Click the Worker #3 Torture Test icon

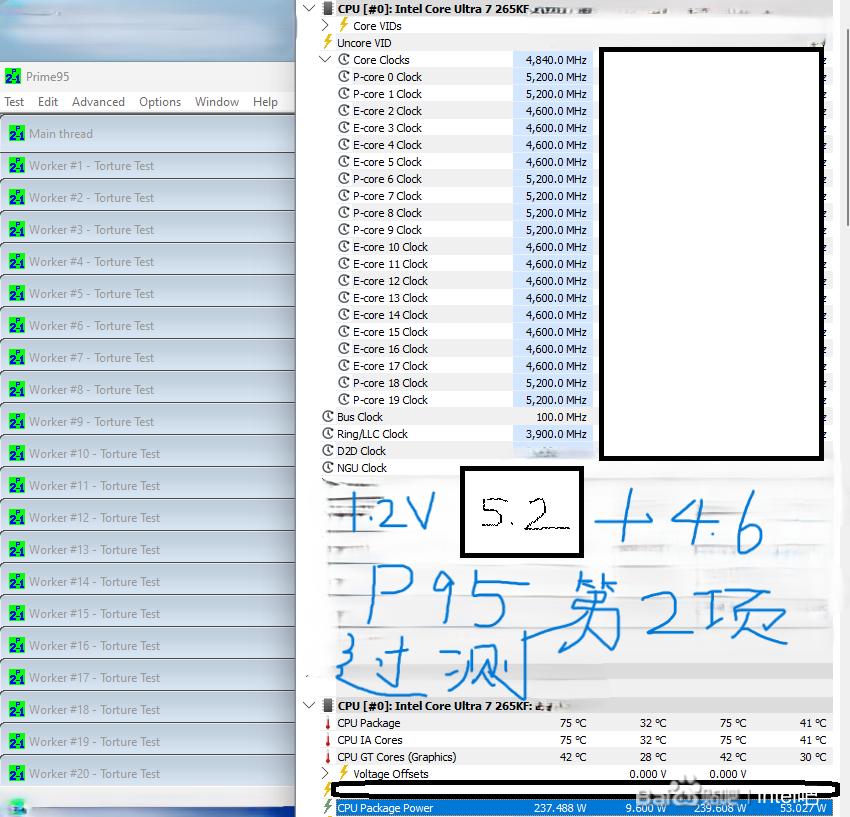point(17,229)
